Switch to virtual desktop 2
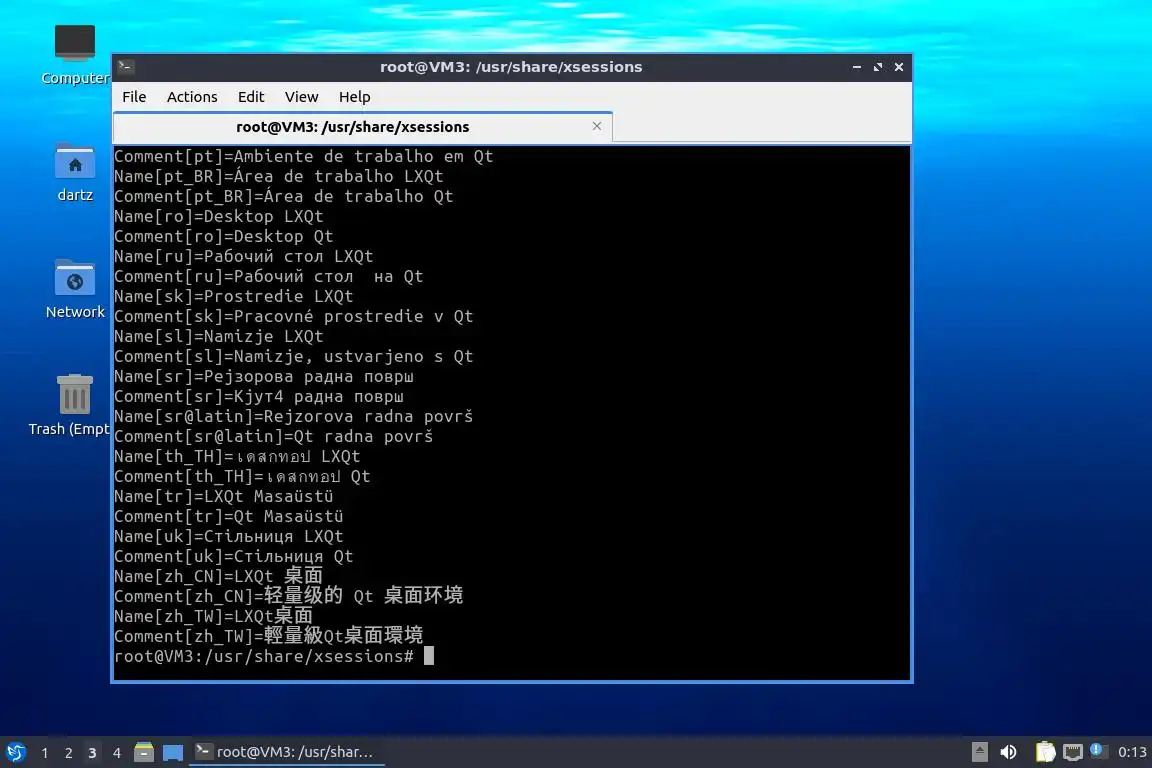The image size is (1152, 768). click(x=68, y=753)
